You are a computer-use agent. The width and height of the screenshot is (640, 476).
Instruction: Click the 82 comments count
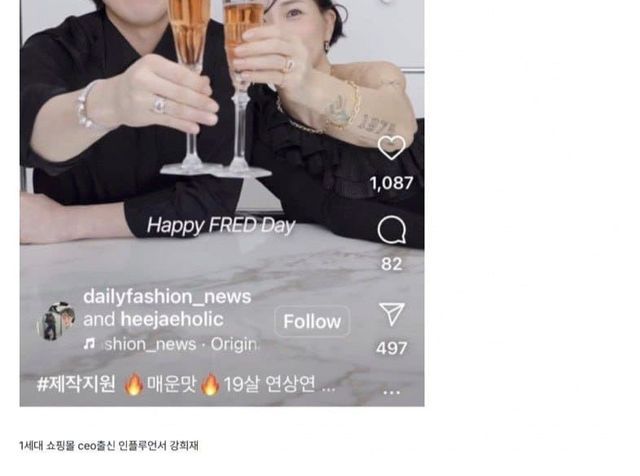pyautogui.click(x=391, y=264)
